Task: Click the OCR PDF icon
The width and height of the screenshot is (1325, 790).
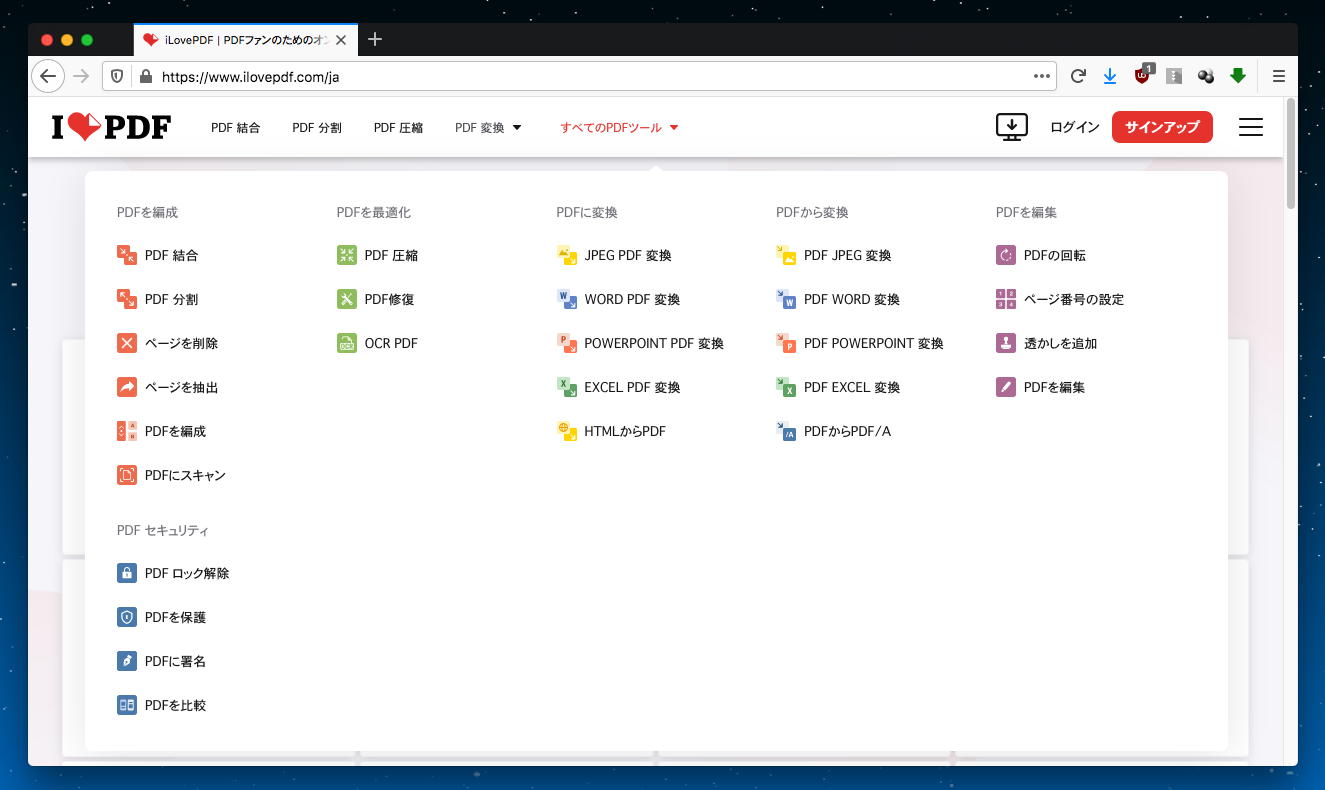Action: pos(347,343)
